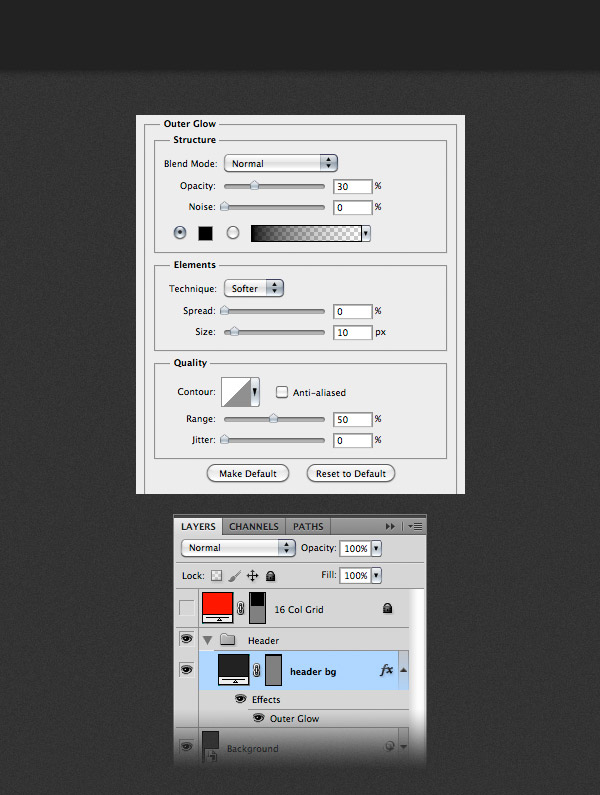The height and width of the screenshot is (795, 600).
Task: Collapse the Header group triangle
Action: (x=207, y=640)
